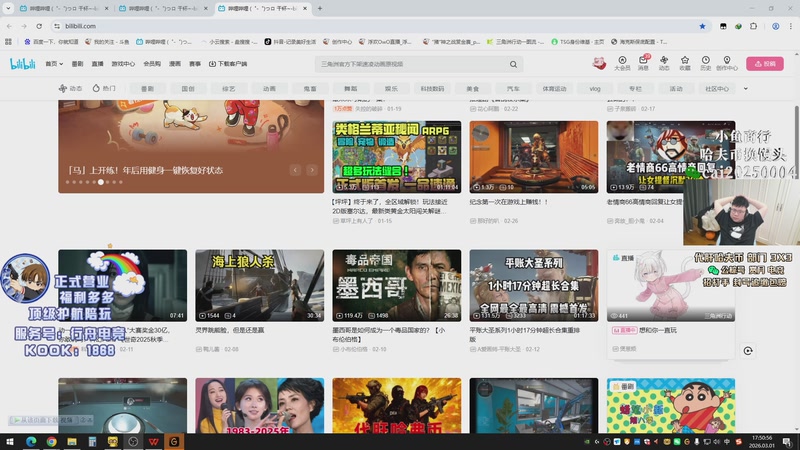Open 热门 with flame icon
The width and height of the screenshot is (800, 450).
[104, 88]
